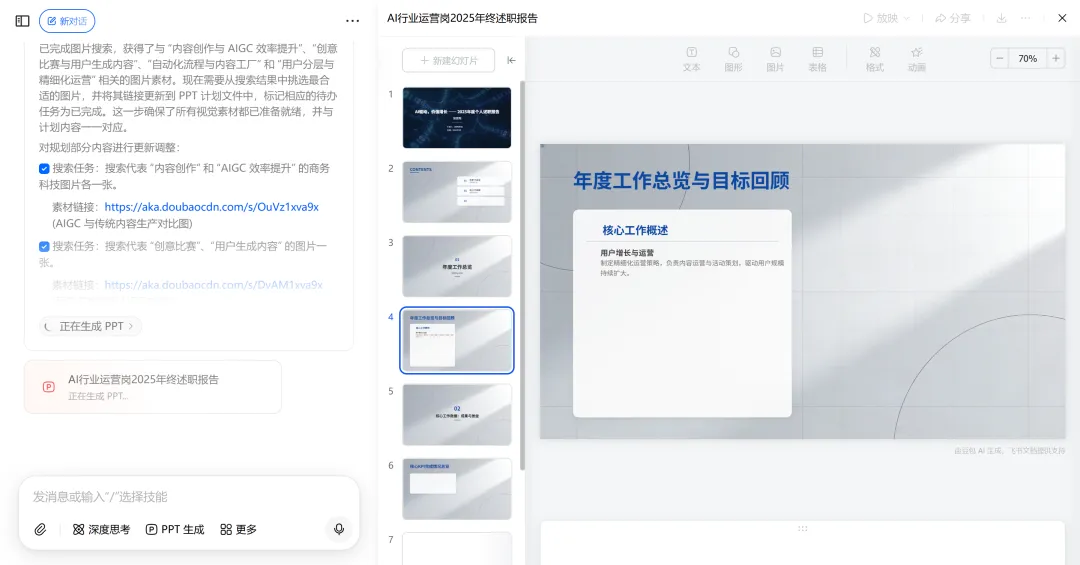Close the presentation preview panel

[x=1062, y=19]
